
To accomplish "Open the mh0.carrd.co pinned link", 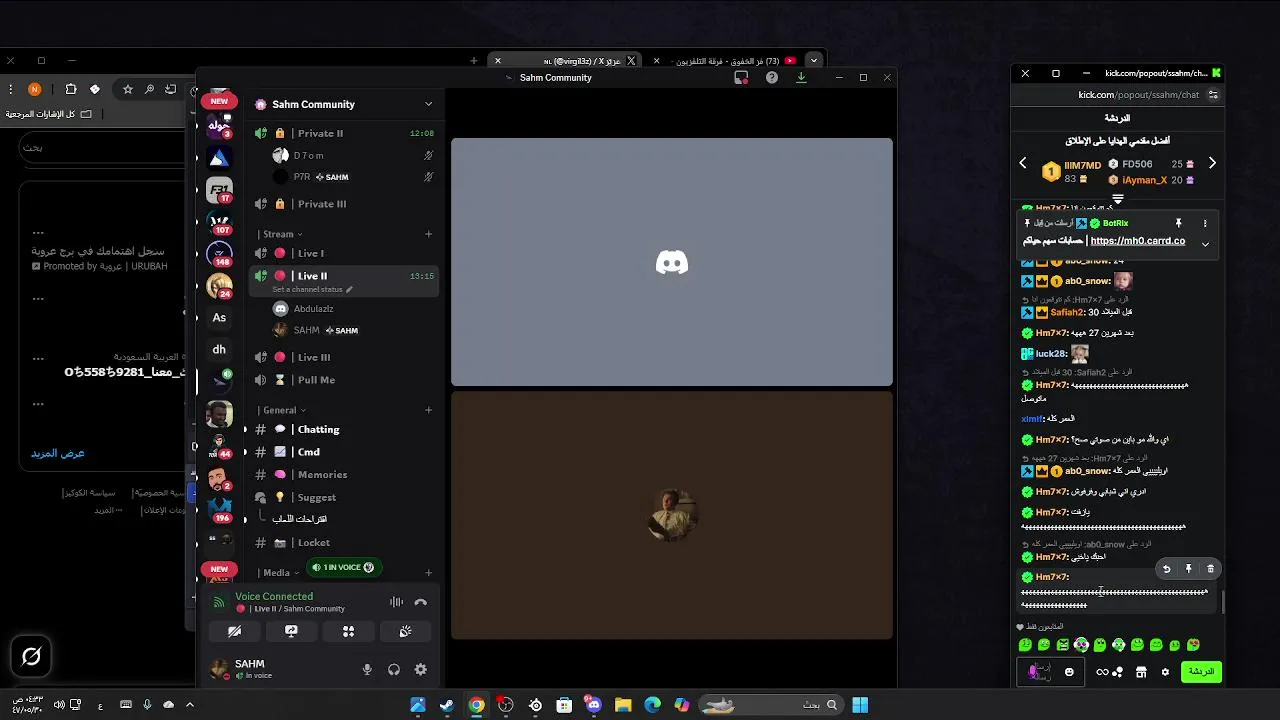I will pos(1137,241).
